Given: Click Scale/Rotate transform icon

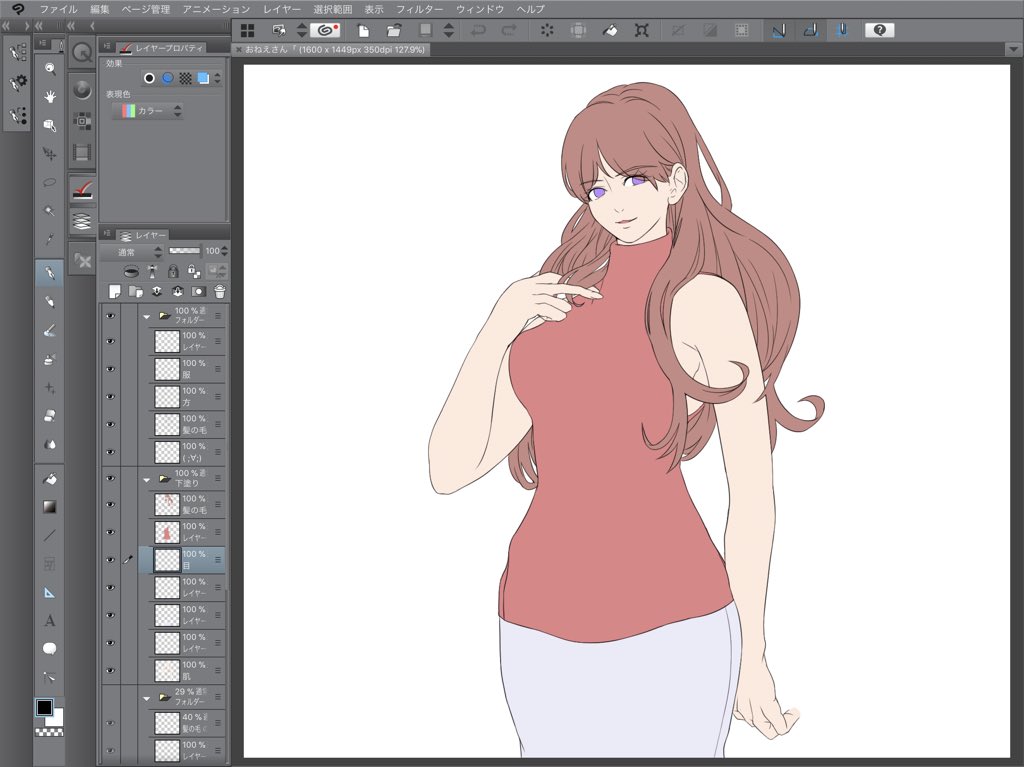Looking at the screenshot, I should (x=642, y=30).
